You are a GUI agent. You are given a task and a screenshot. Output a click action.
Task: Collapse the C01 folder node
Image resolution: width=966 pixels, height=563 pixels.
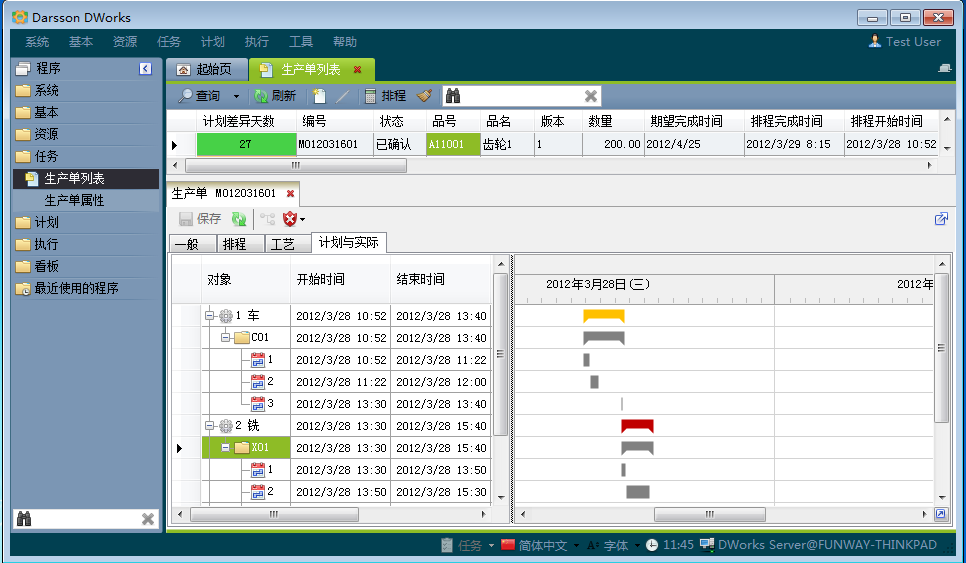[x=226, y=338]
